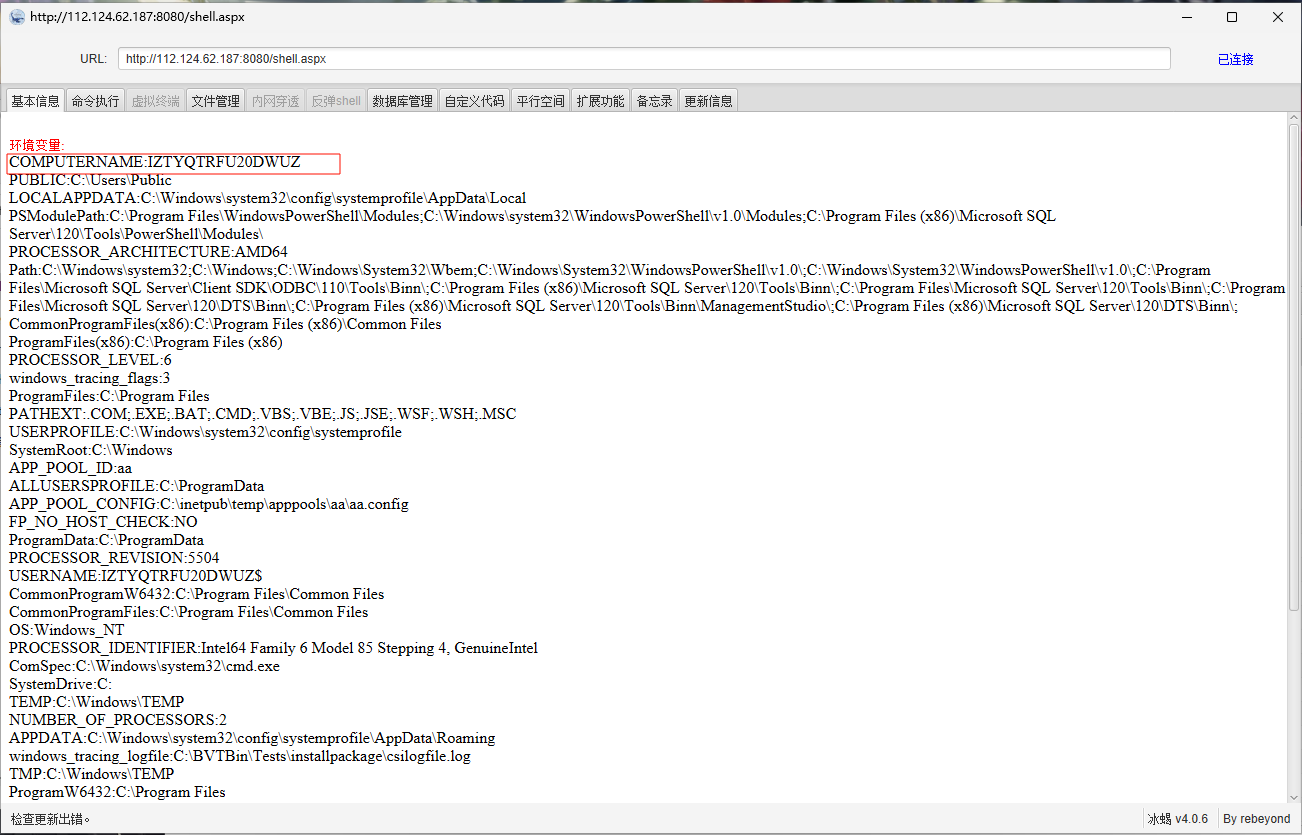Click the Behinder app icon in title bar
The image size is (1302, 835).
[17, 17]
